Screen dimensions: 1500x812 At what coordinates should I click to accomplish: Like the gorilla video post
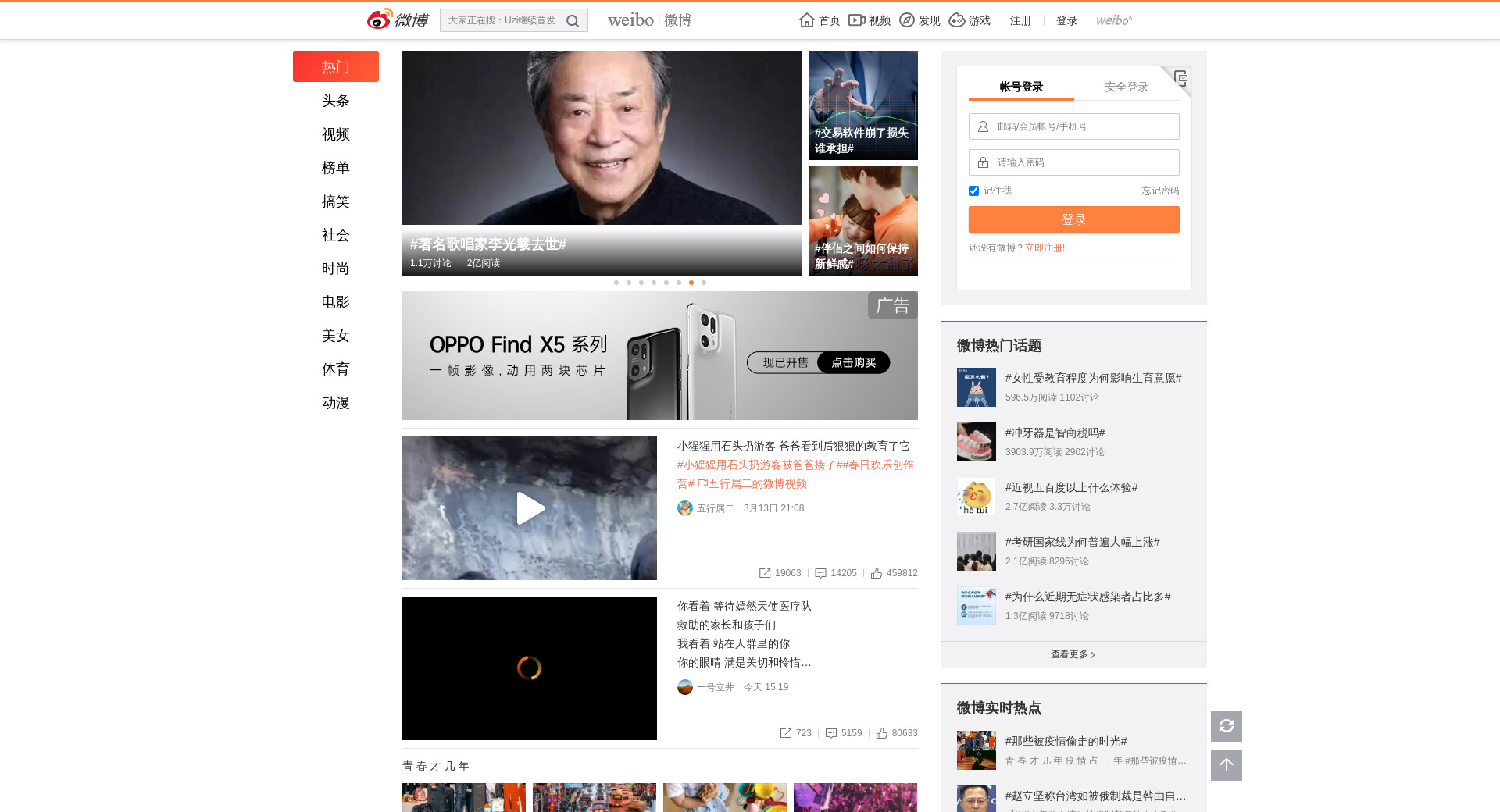[877, 573]
